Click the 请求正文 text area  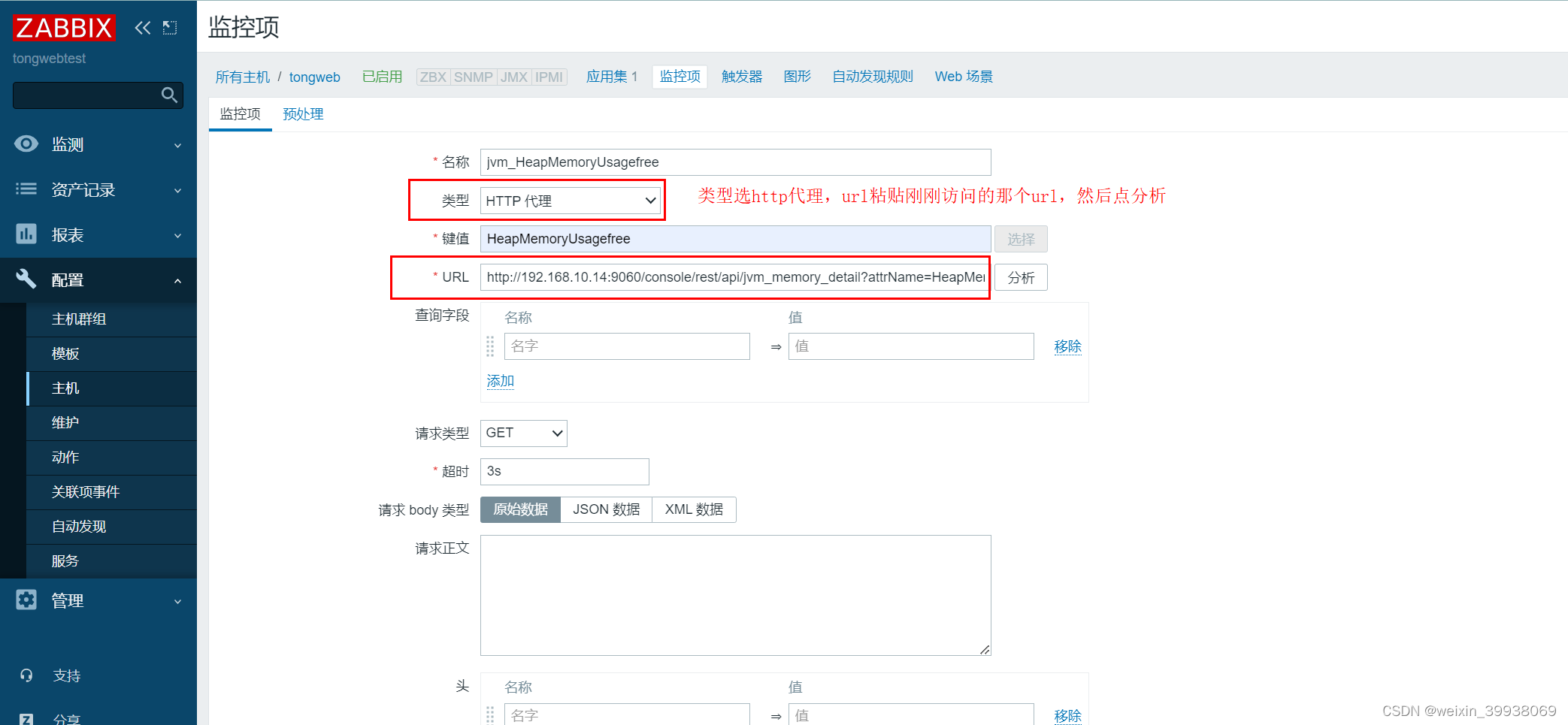click(735, 595)
